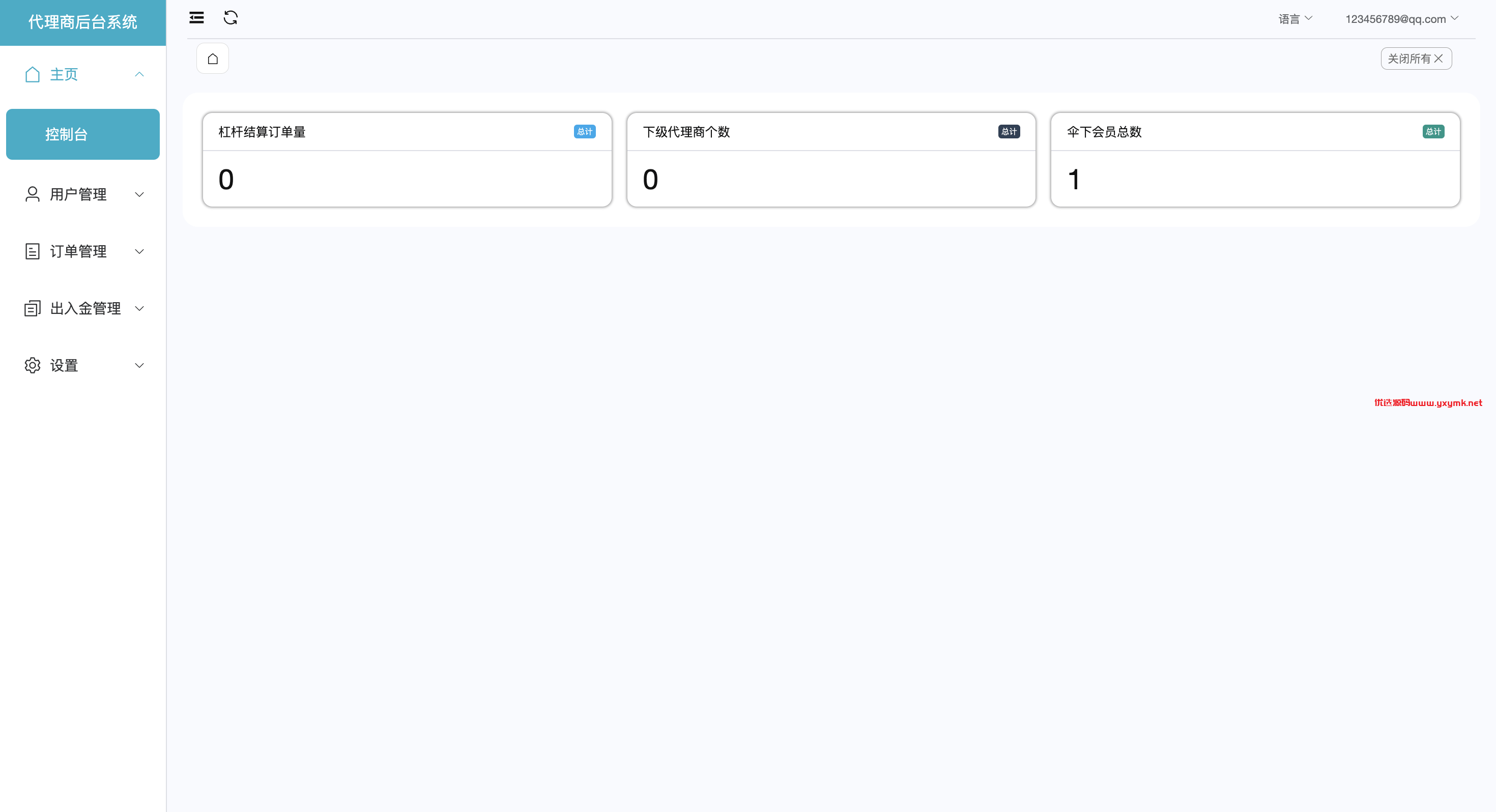1496x812 pixels.
Task: Click the icon beside 出入金管理
Action: pos(33,308)
